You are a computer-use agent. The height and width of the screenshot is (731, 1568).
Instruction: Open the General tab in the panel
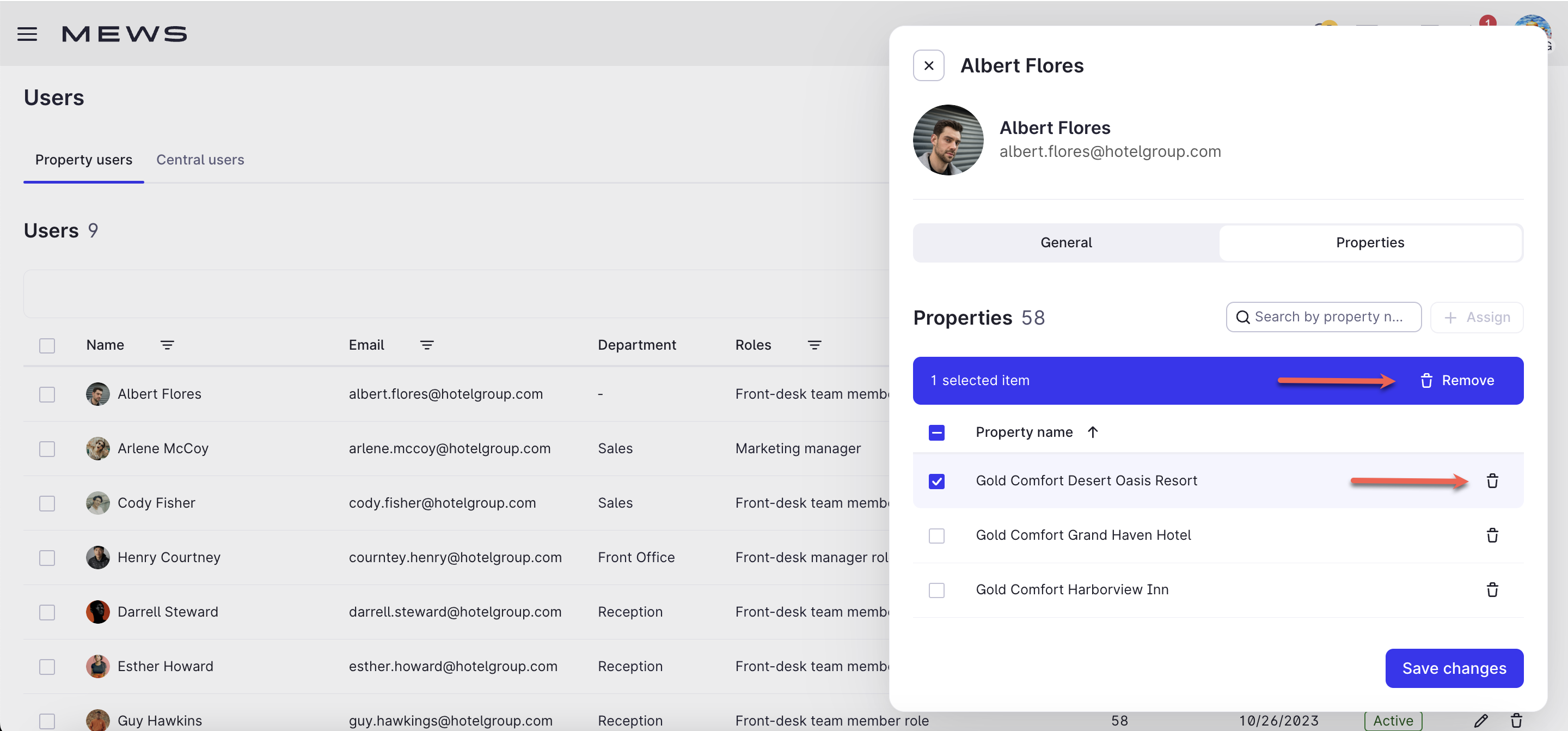pos(1066,242)
